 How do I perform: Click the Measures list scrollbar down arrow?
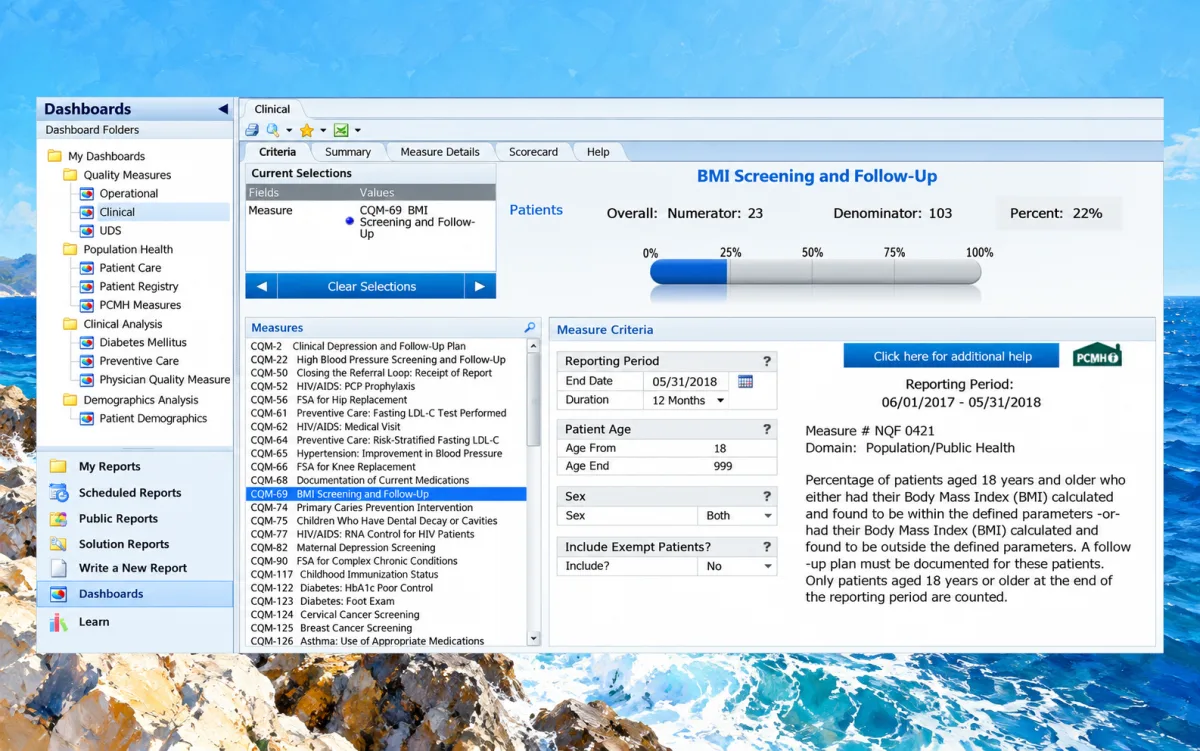click(x=533, y=638)
